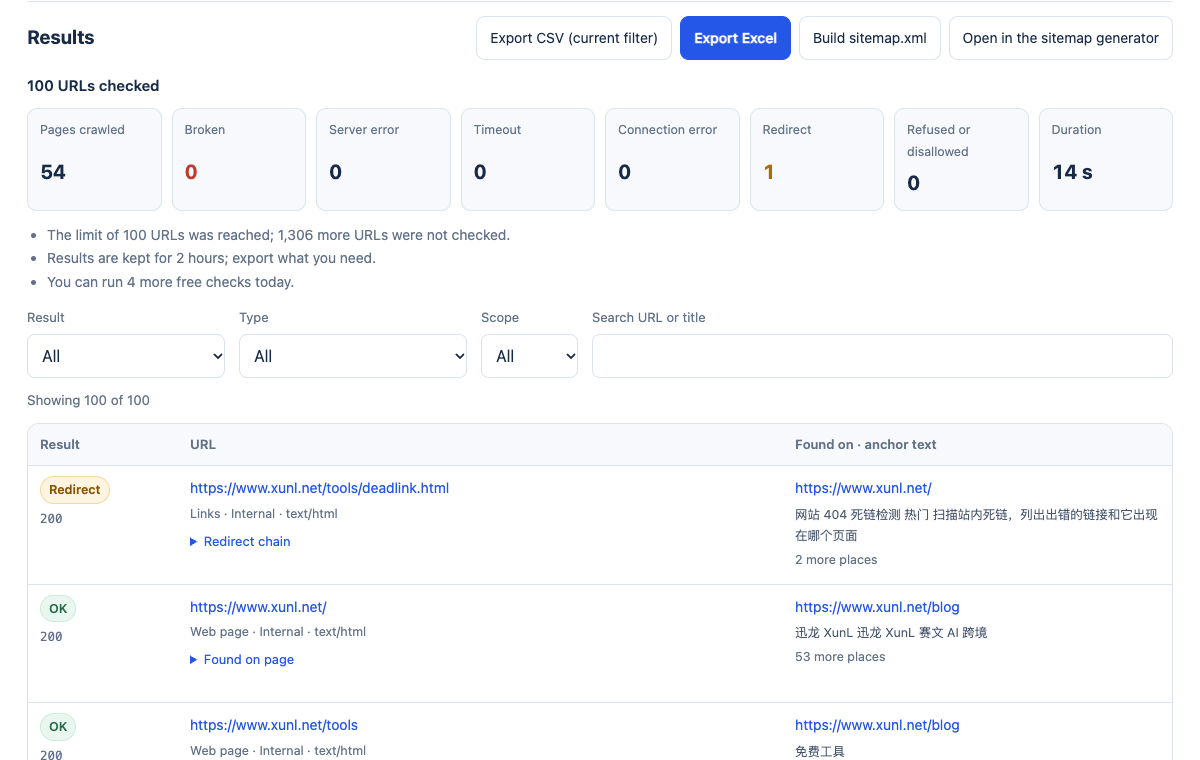This screenshot has width=1200, height=760.
Task: Open the Result filter dropdown
Action: 126,356
